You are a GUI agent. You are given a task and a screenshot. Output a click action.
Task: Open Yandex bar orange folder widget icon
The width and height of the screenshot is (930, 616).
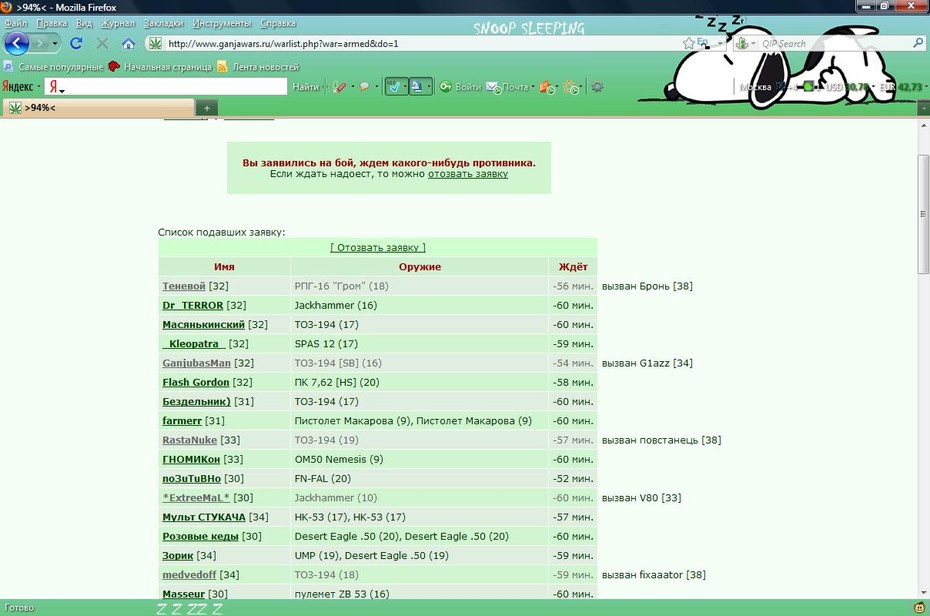pyautogui.click(x=547, y=88)
